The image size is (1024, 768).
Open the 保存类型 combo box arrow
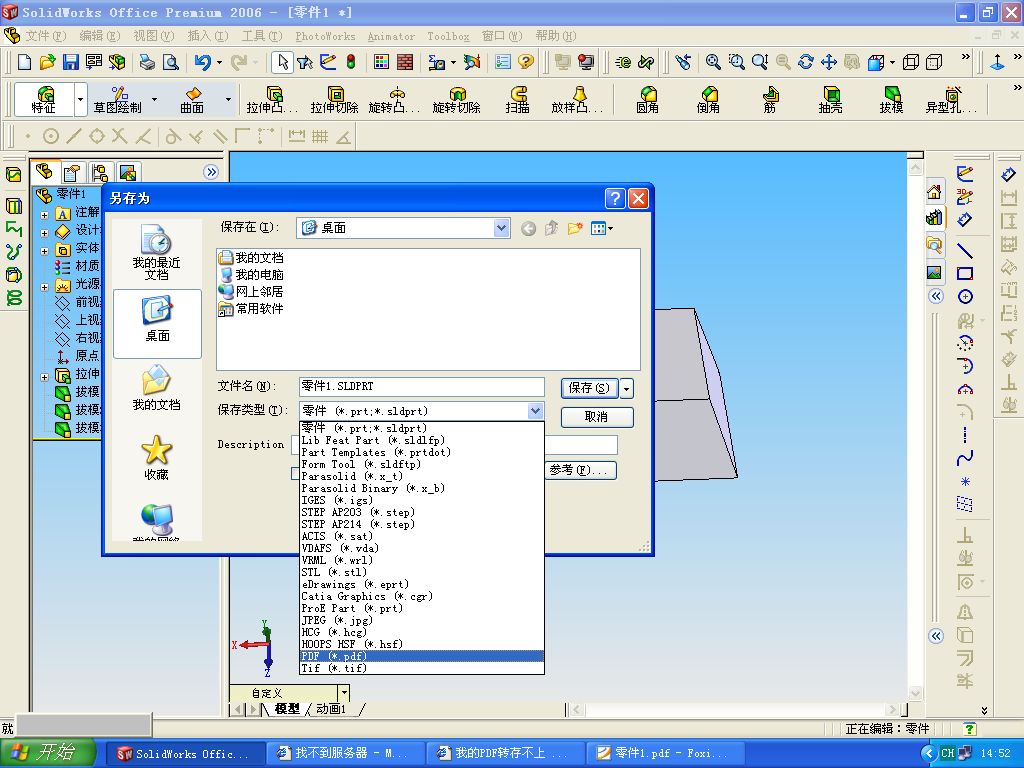536,411
